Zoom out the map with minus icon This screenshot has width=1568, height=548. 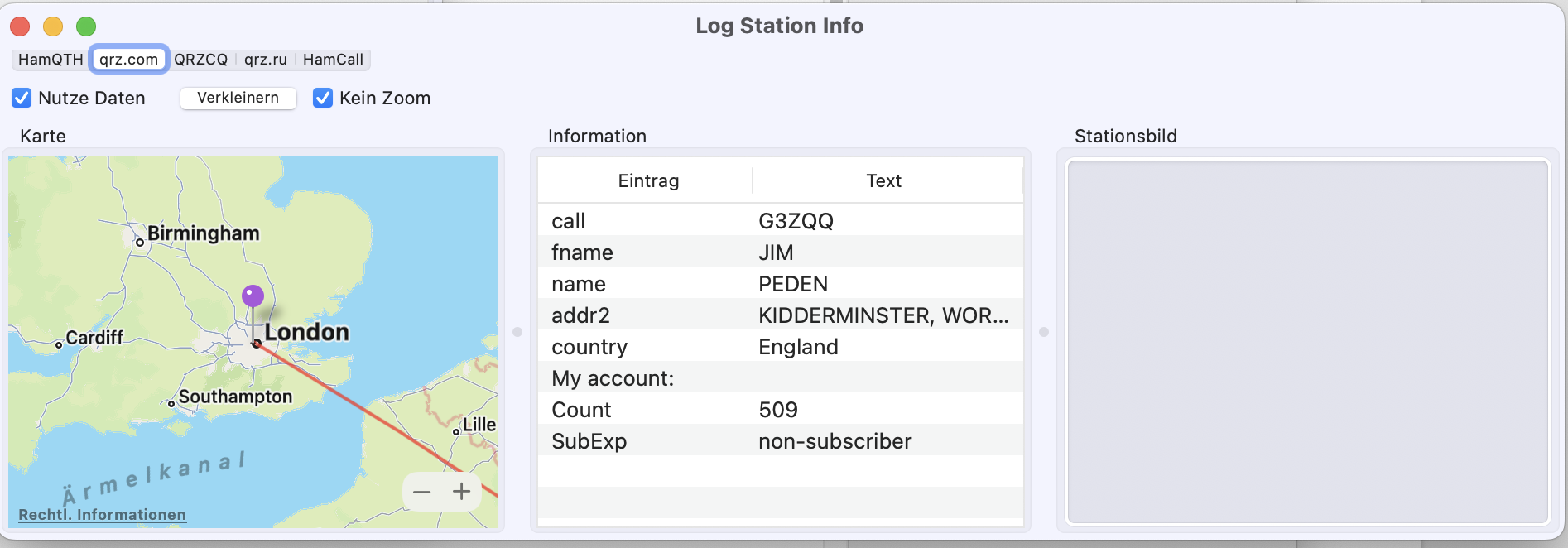point(422,492)
